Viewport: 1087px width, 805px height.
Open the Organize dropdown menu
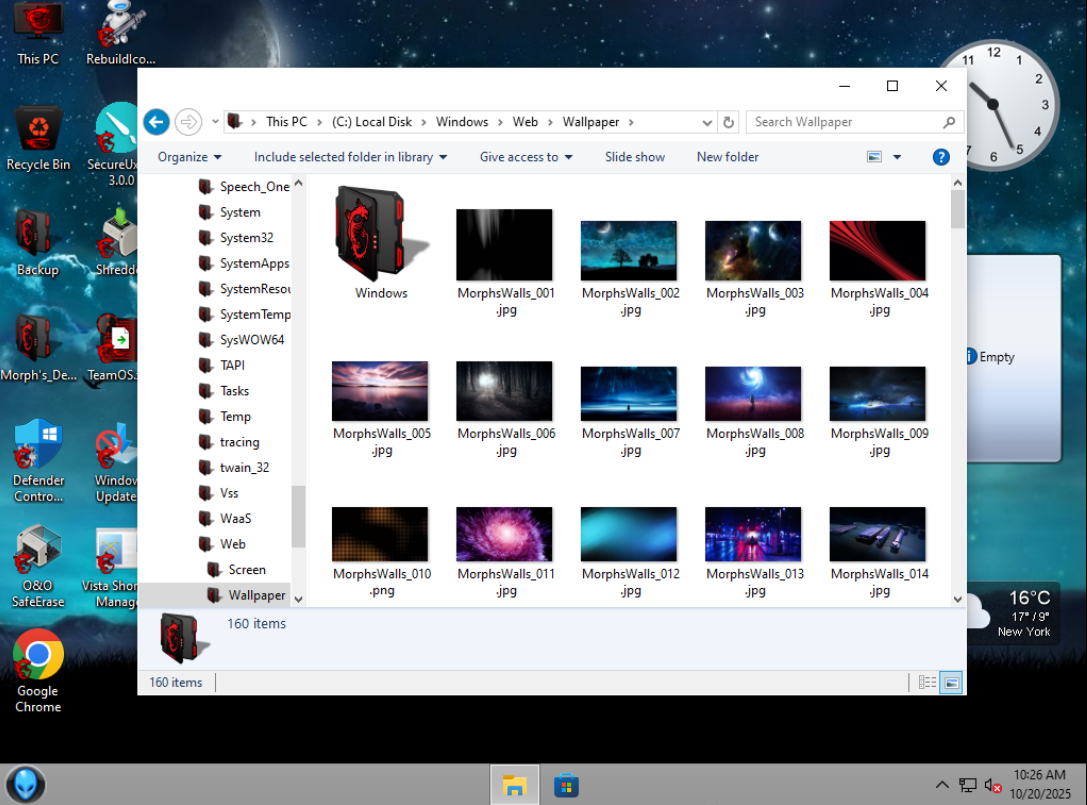click(x=189, y=157)
